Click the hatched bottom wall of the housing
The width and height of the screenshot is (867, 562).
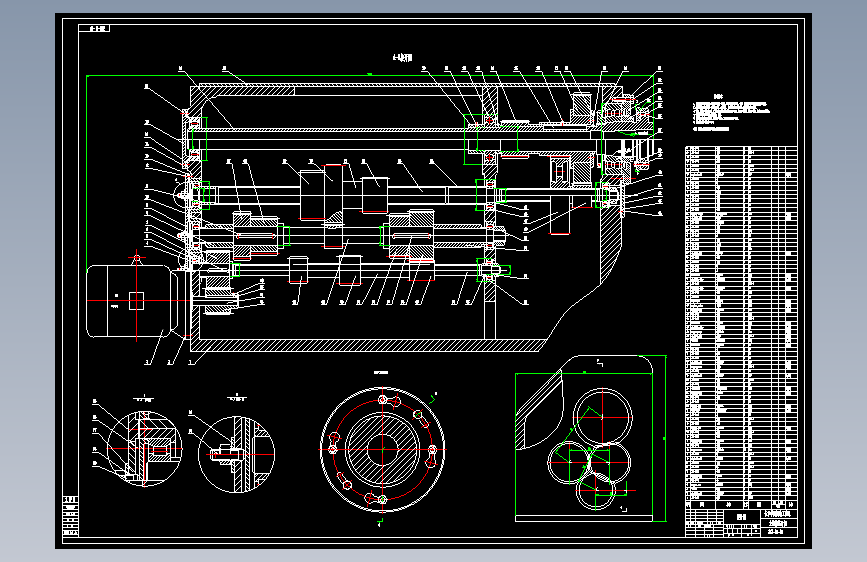tap(368, 345)
